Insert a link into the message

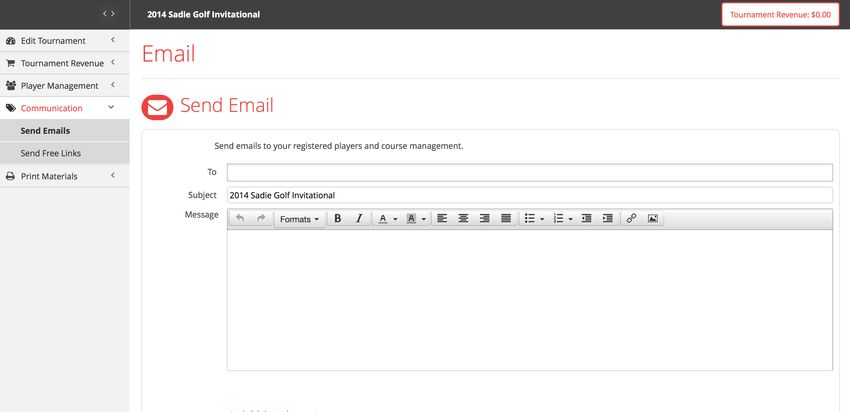pos(631,218)
